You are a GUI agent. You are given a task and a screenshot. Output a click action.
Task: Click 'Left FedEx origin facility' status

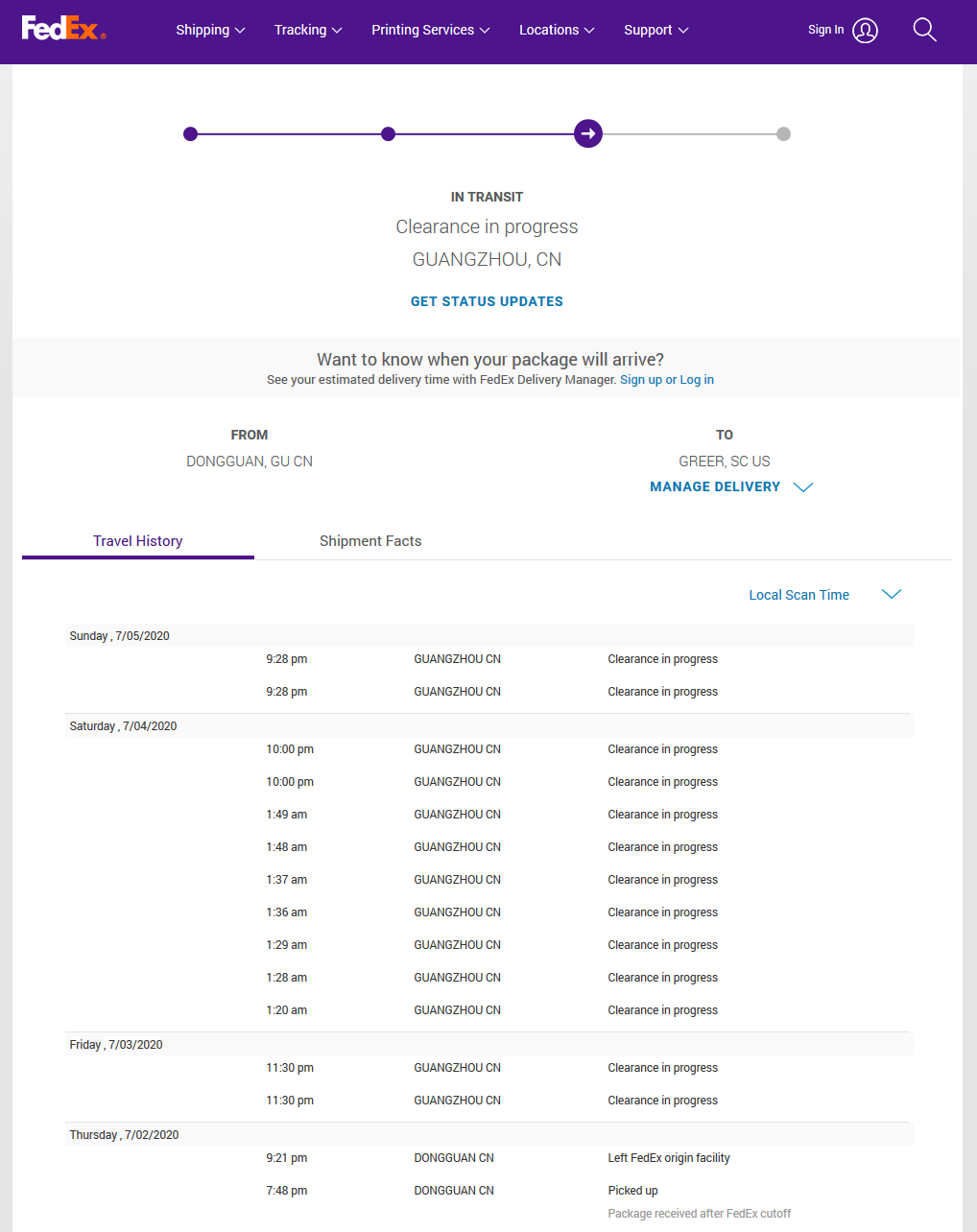click(x=669, y=1158)
